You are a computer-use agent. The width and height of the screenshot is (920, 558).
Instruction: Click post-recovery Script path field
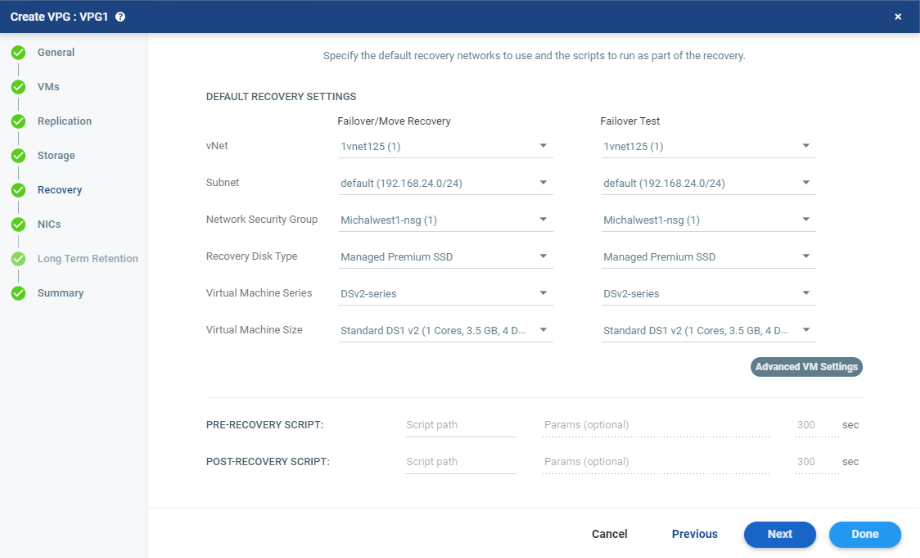click(x=461, y=462)
